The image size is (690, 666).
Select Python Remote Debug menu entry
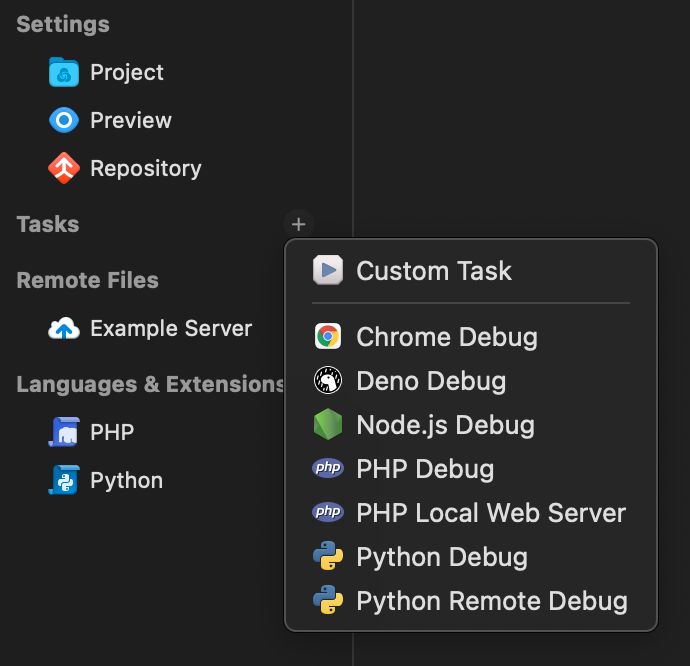pyautogui.click(x=491, y=601)
